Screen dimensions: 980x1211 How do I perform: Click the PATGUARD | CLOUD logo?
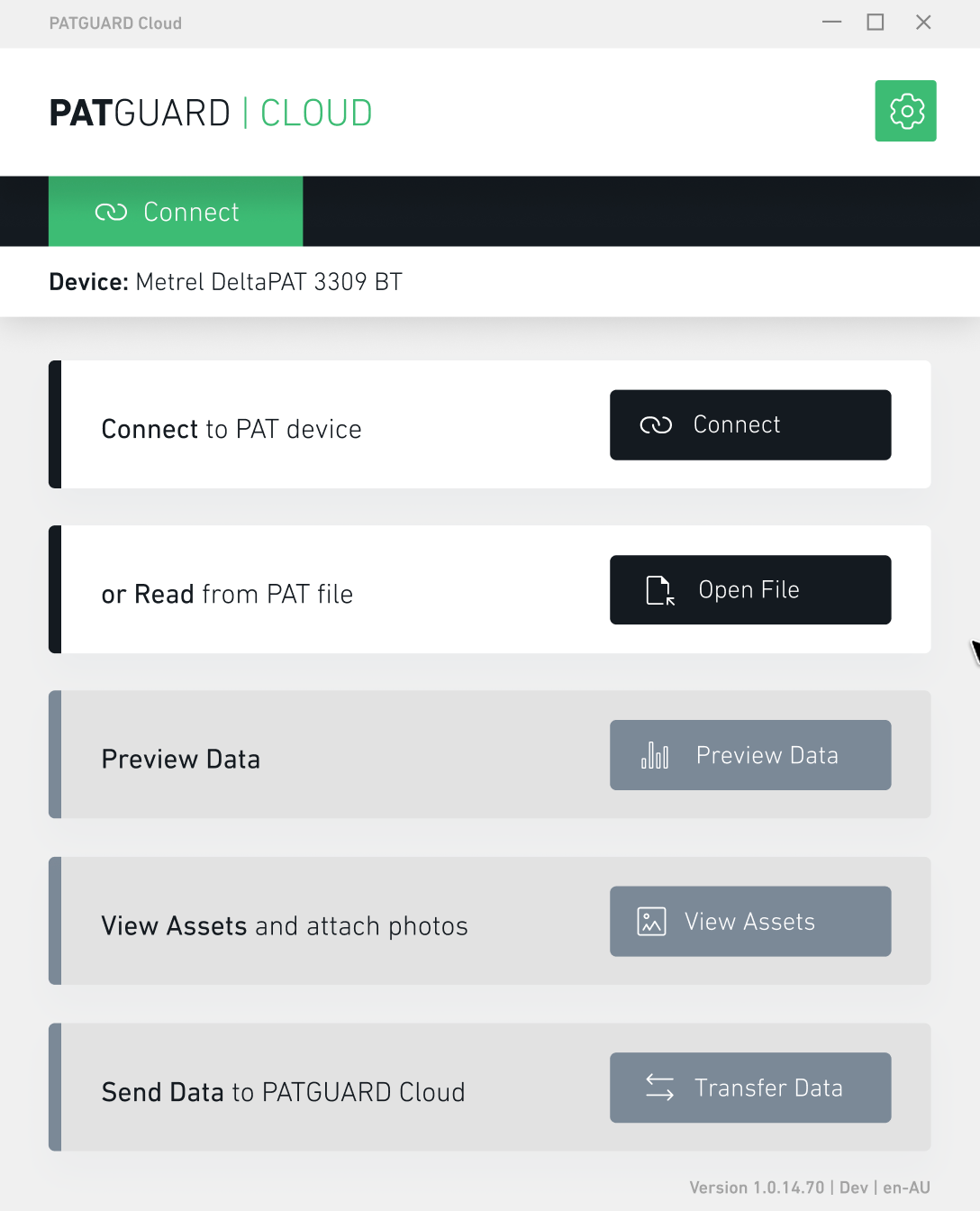[x=211, y=113]
